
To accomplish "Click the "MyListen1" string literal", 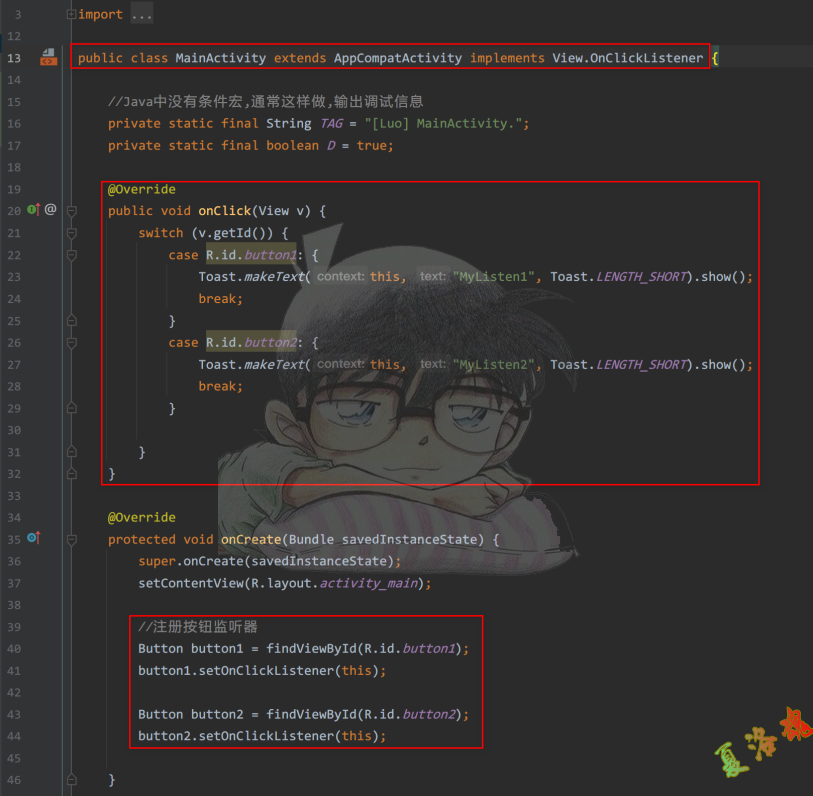I will (x=493, y=277).
